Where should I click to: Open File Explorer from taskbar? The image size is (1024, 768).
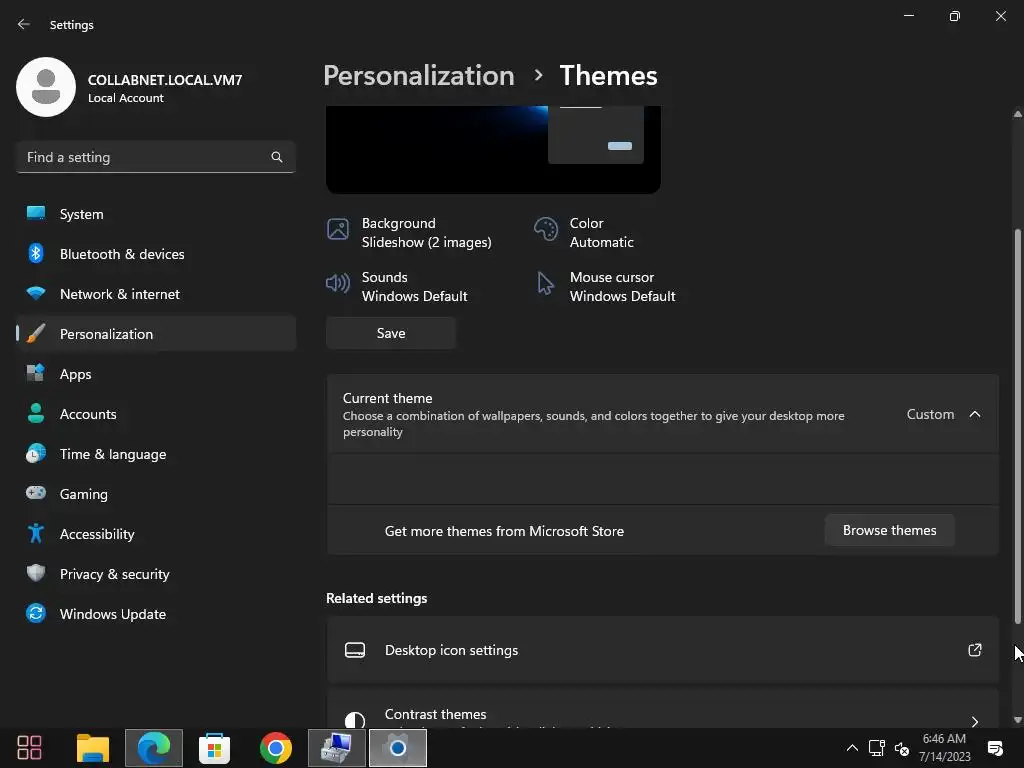(93, 748)
